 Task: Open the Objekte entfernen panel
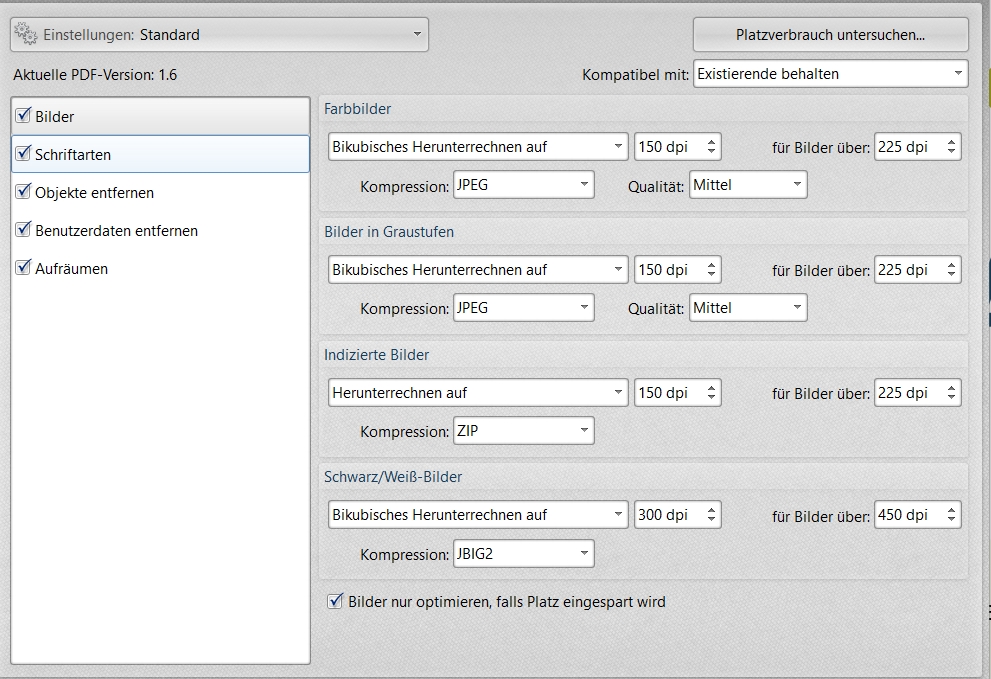pyautogui.click(x=161, y=192)
